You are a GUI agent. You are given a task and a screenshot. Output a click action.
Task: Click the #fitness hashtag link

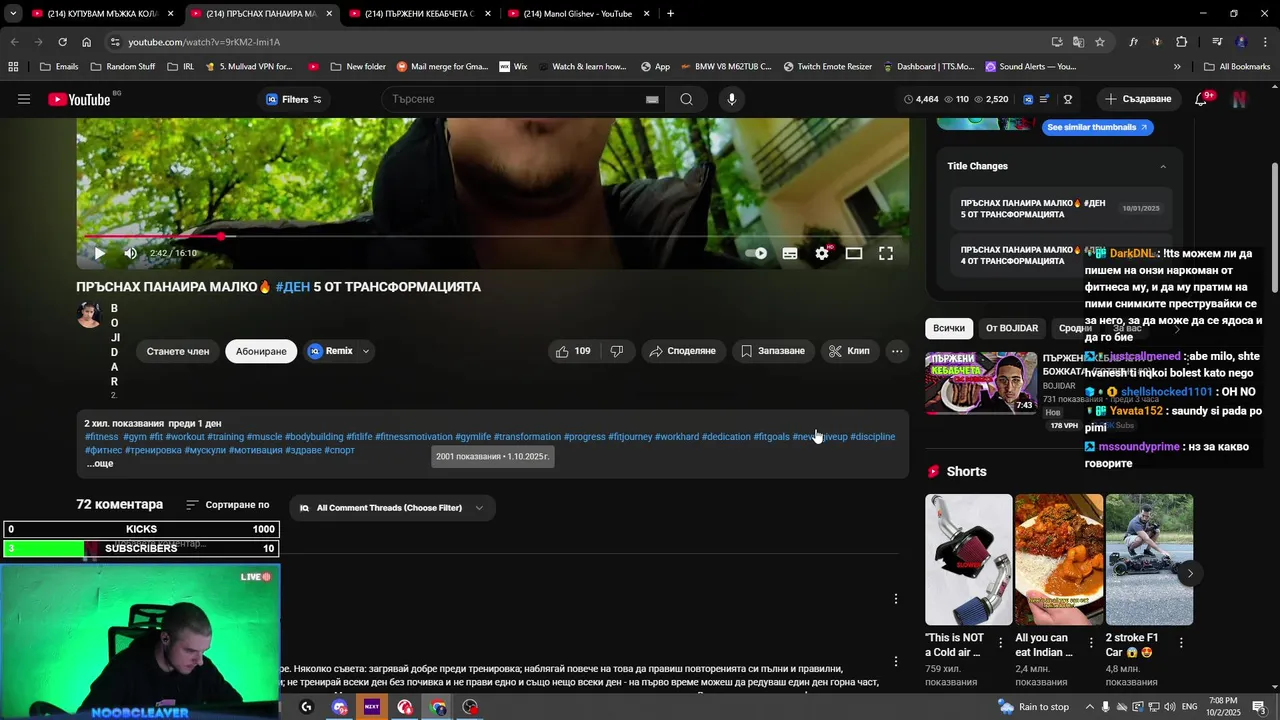[x=102, y=437]
